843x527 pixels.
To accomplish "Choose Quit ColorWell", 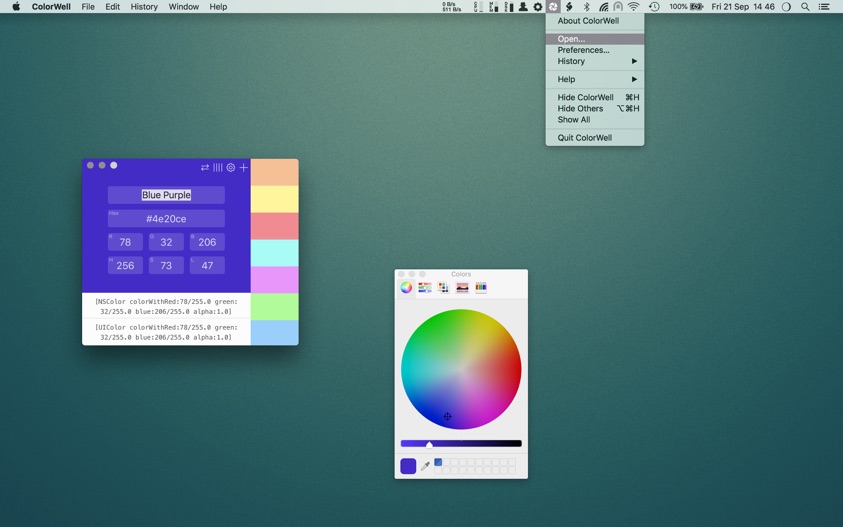I will pos(595,138).
